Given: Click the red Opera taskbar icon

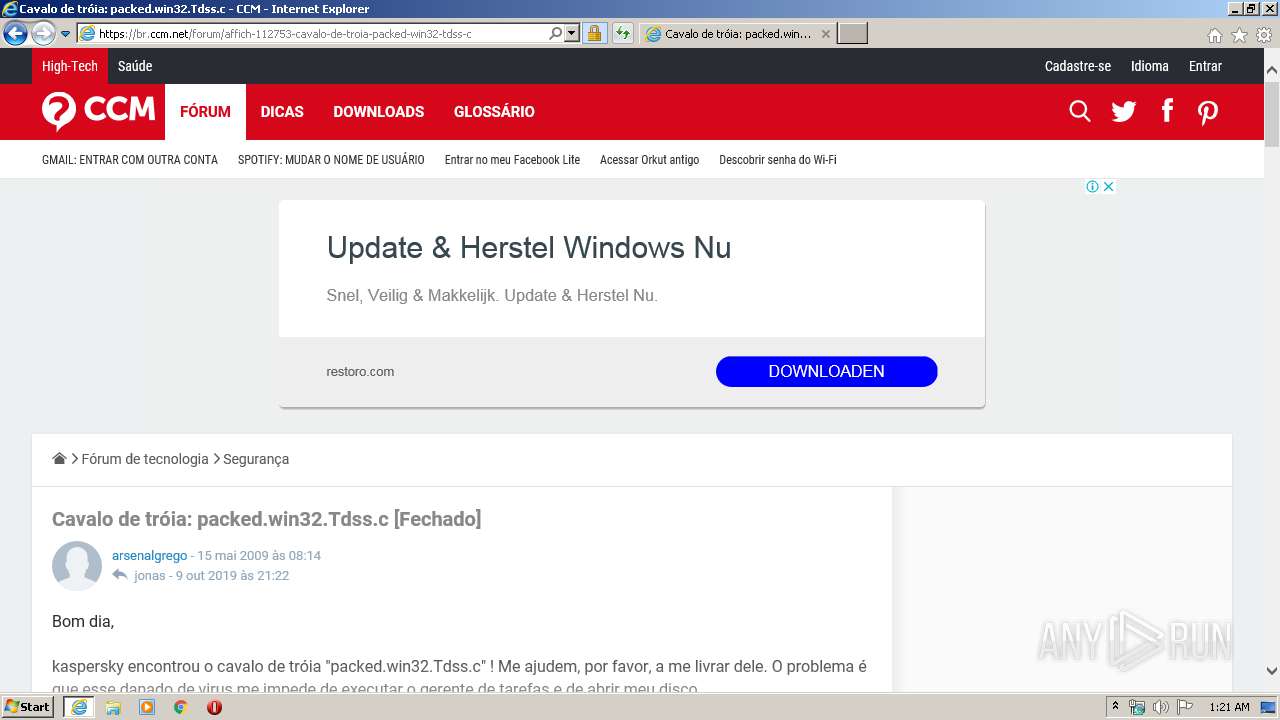Looking at the screenshot, I should pyautogui.click(x=214, y=707).
